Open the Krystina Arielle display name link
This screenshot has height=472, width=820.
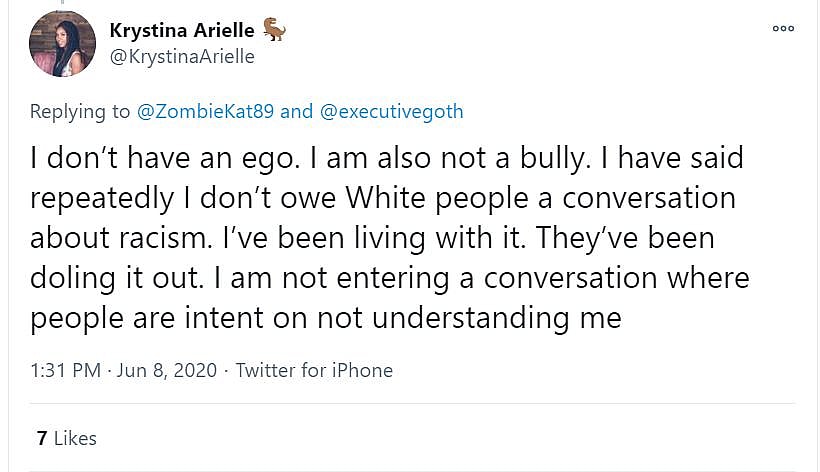tap(181, 31)
